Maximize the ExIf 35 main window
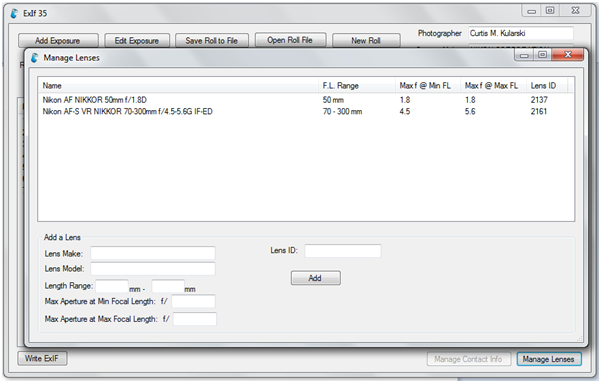This screenshot has width=601, height=383. point(550,11)
